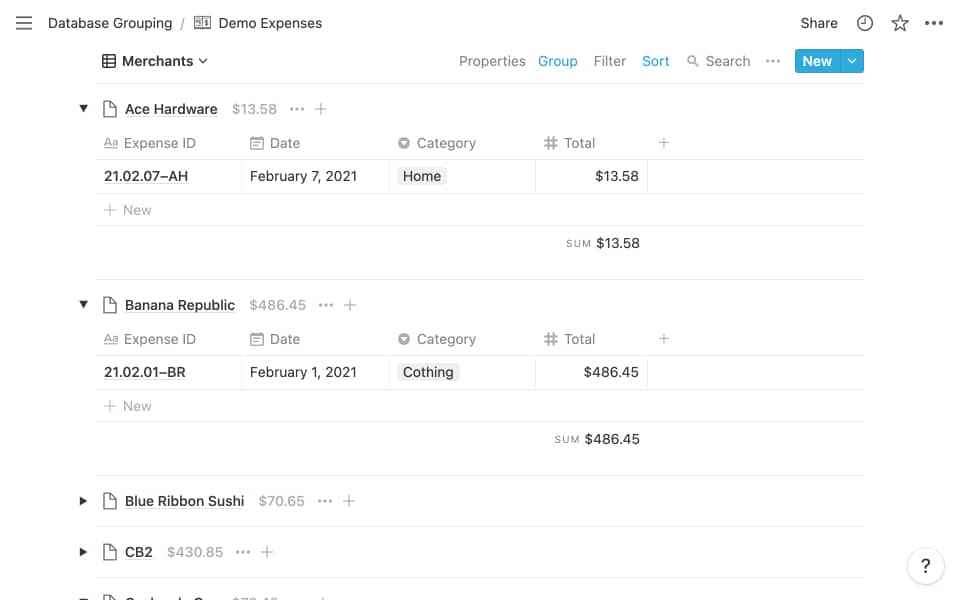Screen dimensions: 961x600
Task: Open the Merchants view switcher dropdown
Action: (x=155, y=61)
